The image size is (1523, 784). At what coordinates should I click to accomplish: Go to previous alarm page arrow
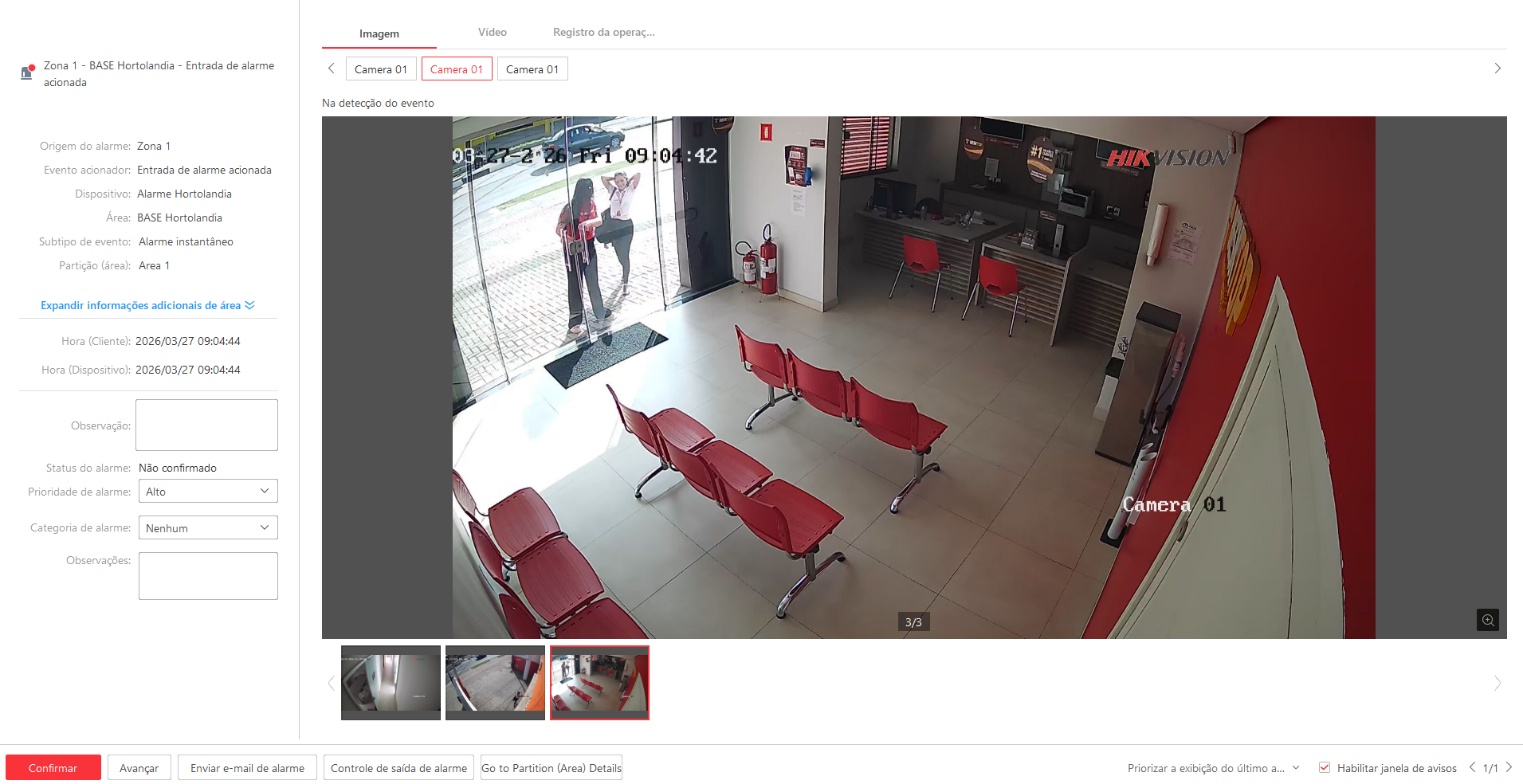(1472, 767)
